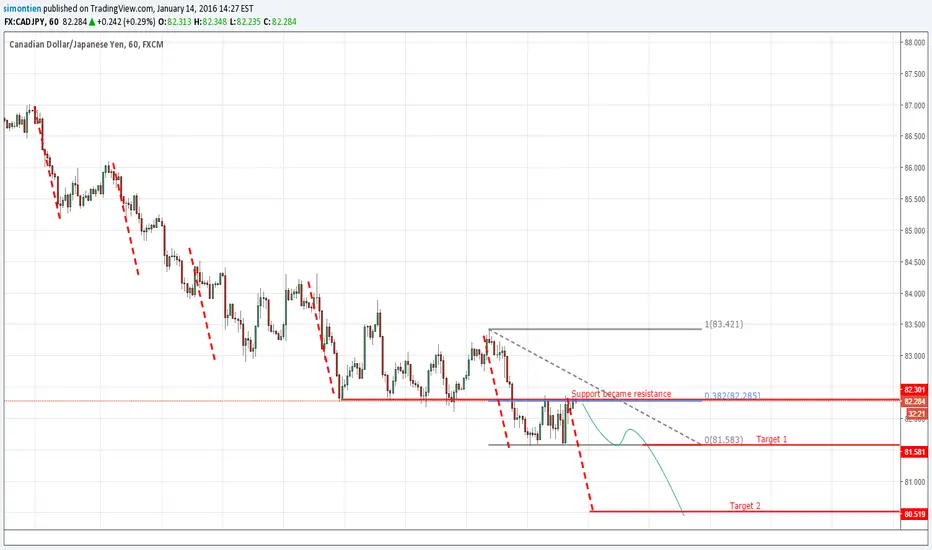
Task: Click the 'Target 1' label
Action: (x=772, y=439)
